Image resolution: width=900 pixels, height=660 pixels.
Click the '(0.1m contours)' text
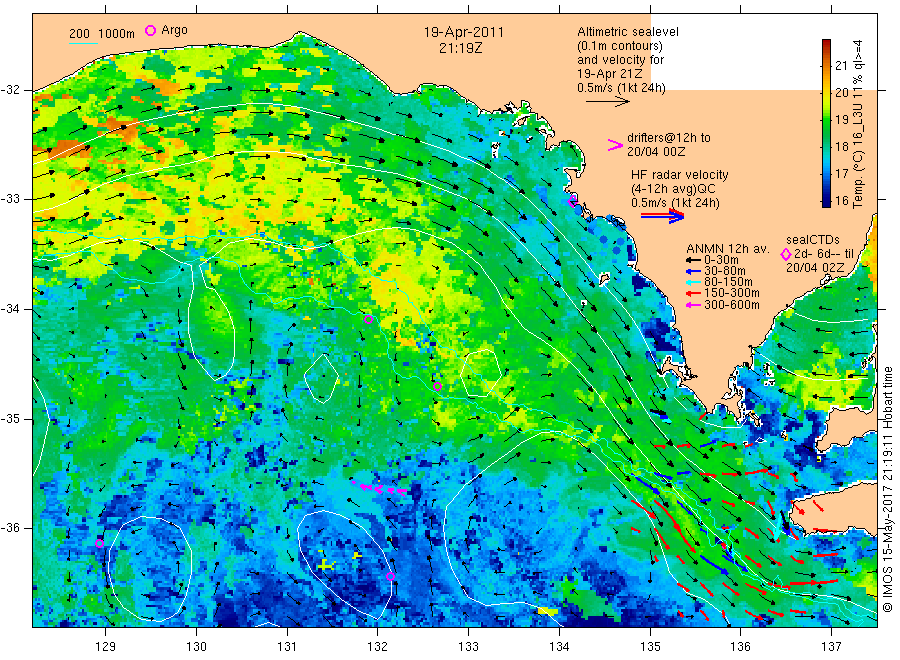pos(620,46)
